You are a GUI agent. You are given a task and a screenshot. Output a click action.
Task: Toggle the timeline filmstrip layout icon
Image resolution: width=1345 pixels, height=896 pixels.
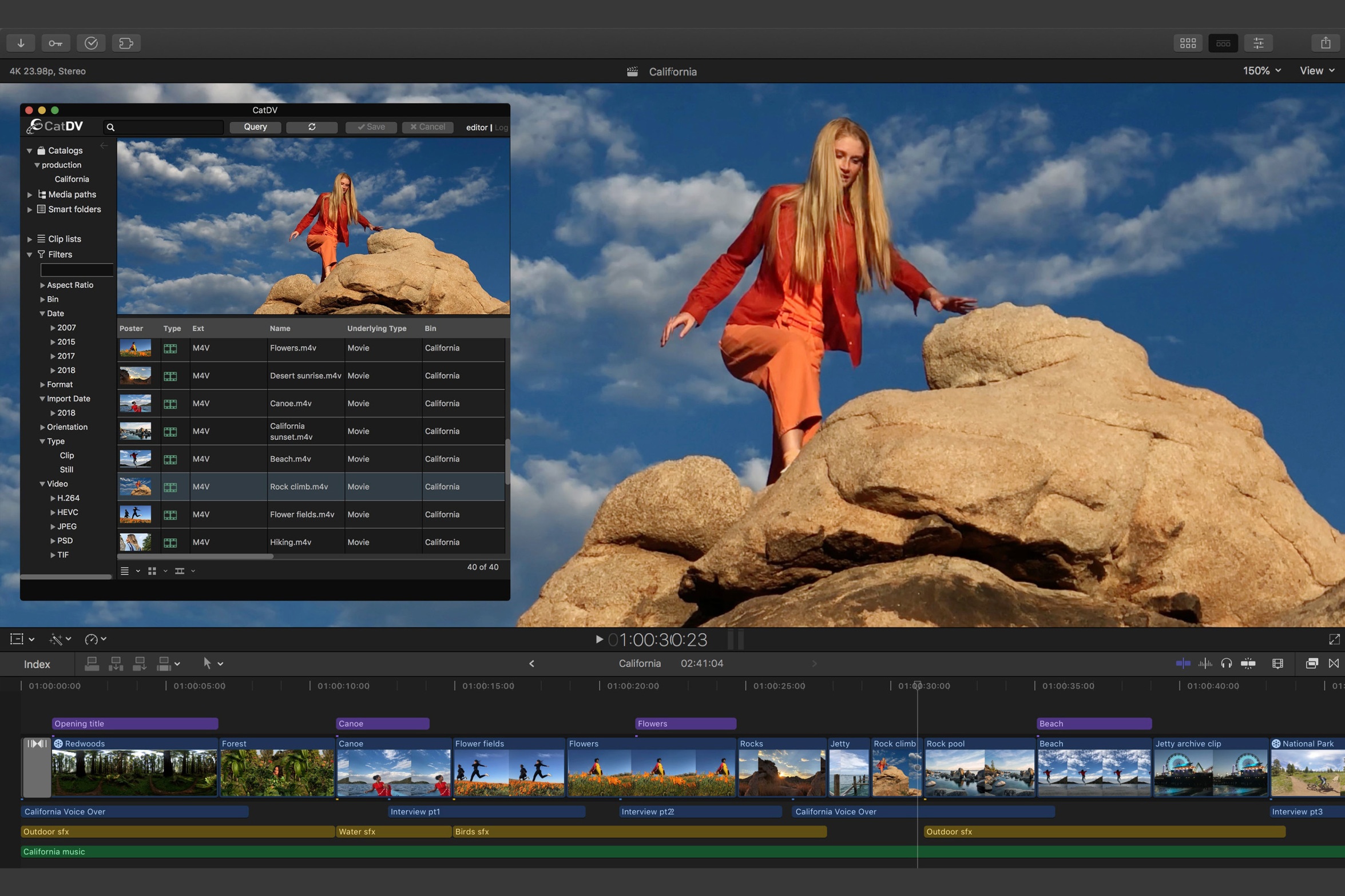[1223, 43]
